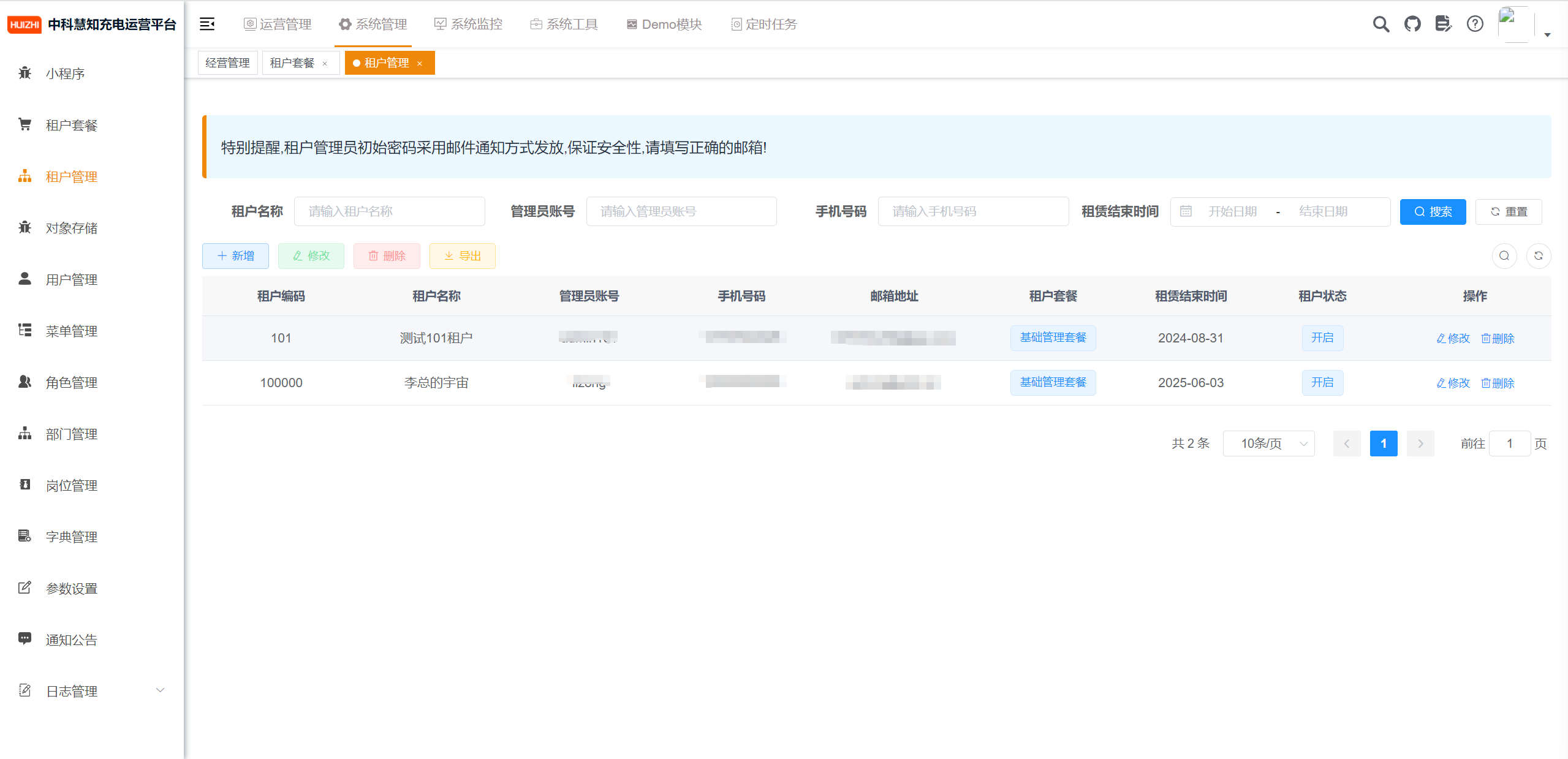Click 修改 for tenant 100000 row
This screenshot has width=1568, height=759.
tap(1453, 383)
